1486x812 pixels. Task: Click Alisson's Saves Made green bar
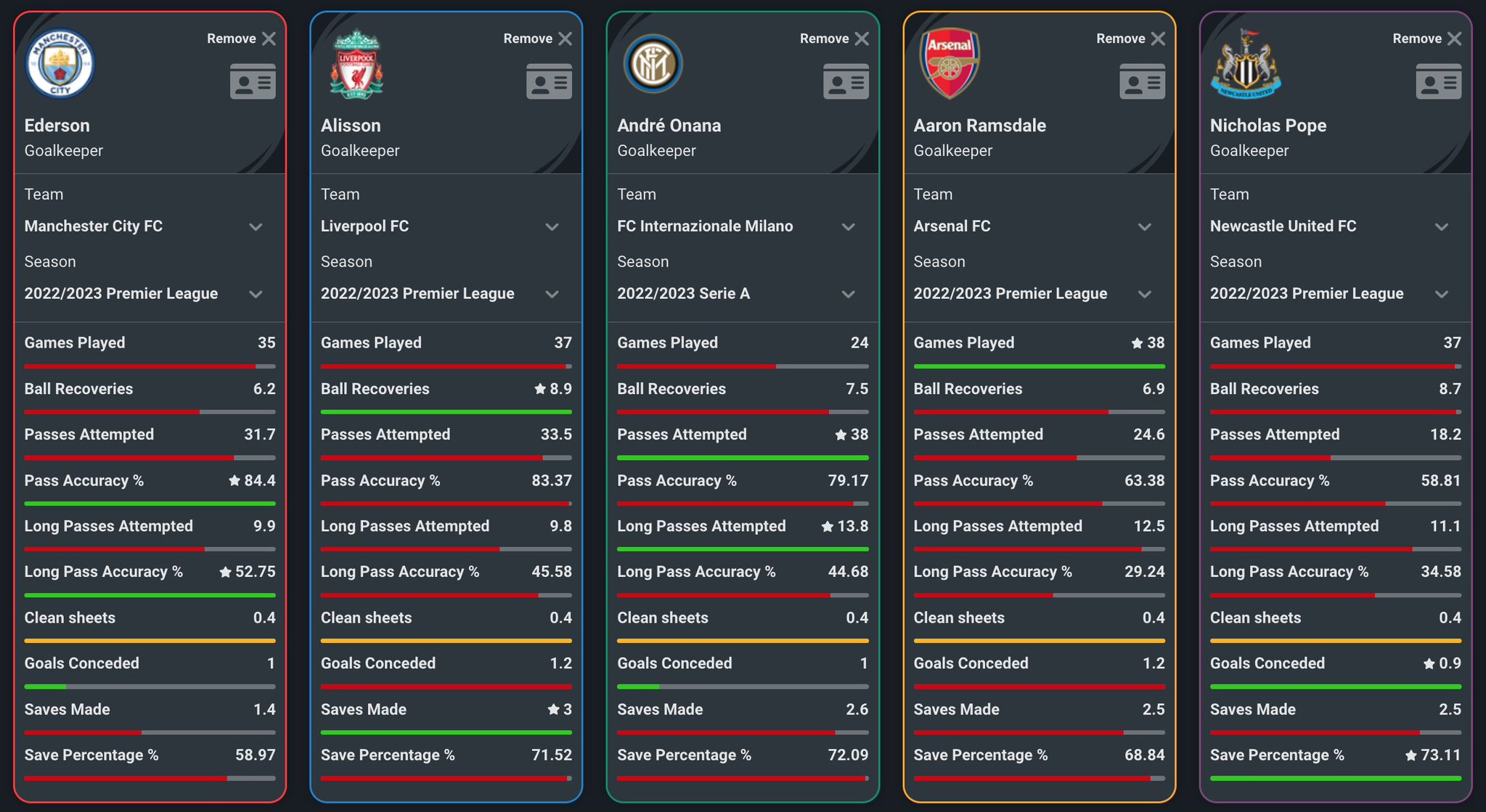(446, 732)
